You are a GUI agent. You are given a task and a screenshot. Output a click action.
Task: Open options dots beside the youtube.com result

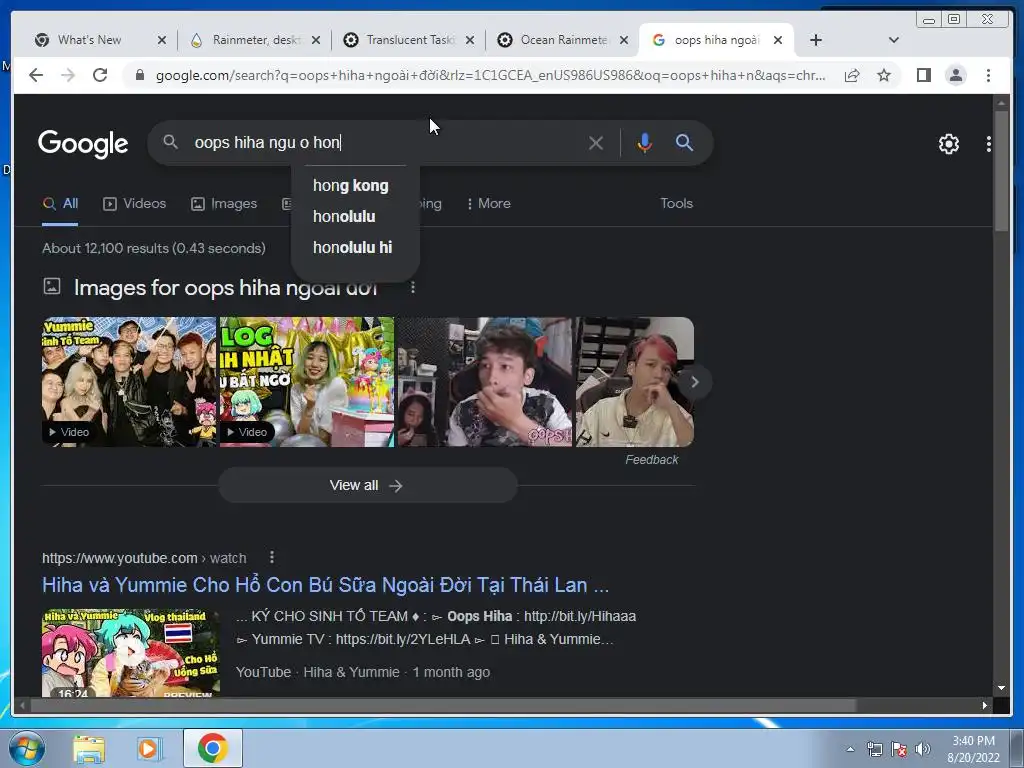coord(272,558)
